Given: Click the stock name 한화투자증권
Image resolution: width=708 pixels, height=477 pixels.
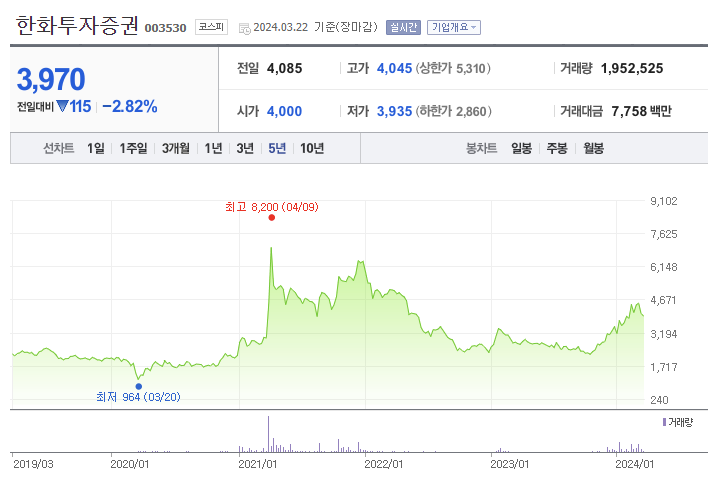Looking at the screenshot, I should click(77, 26).
